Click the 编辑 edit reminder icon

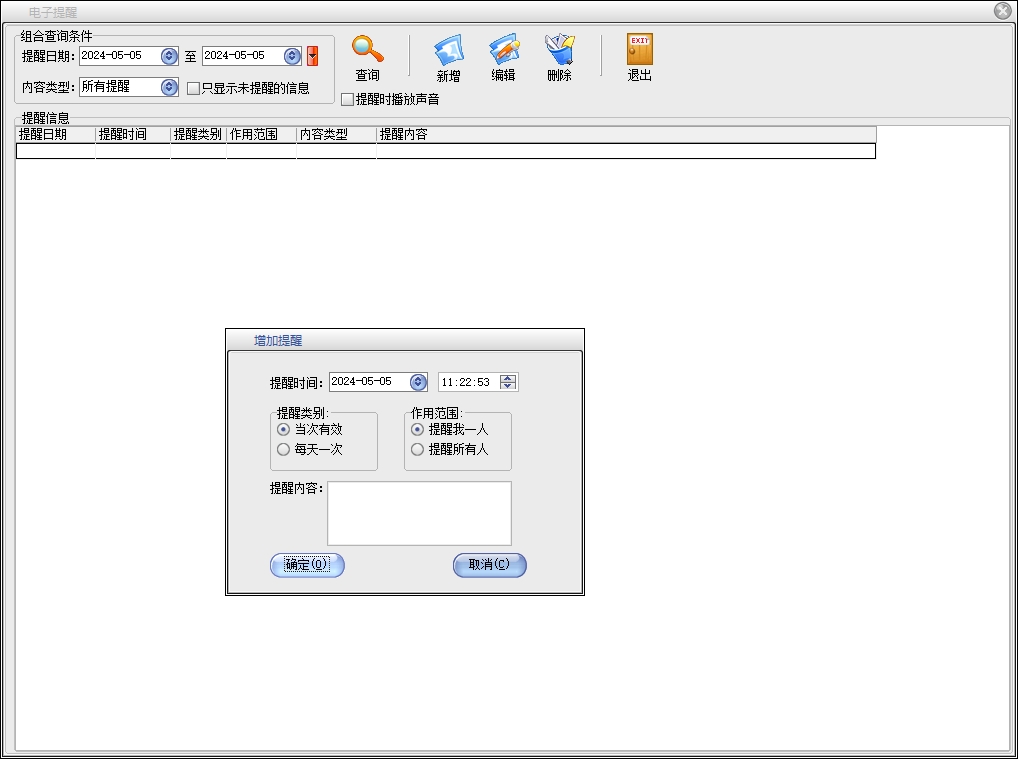point(503,49)
